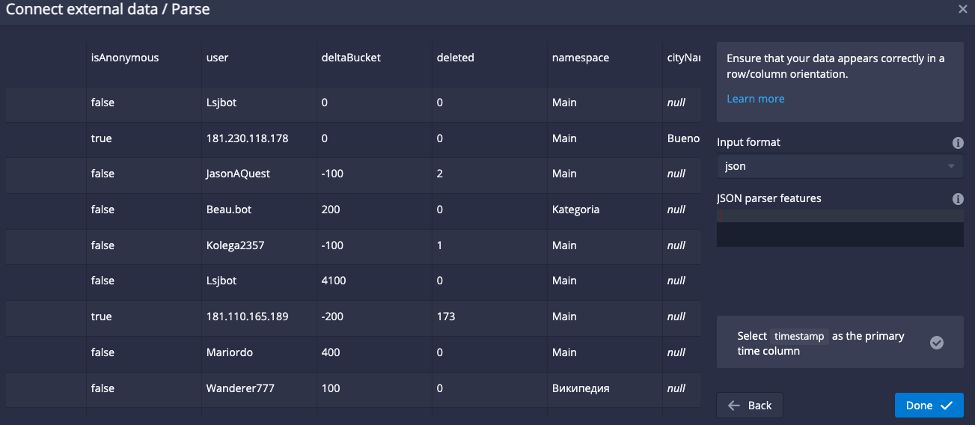The width and height of the screenshot is (977, 427).
Task: Go Back to the previous step
Action: (750, 405)
